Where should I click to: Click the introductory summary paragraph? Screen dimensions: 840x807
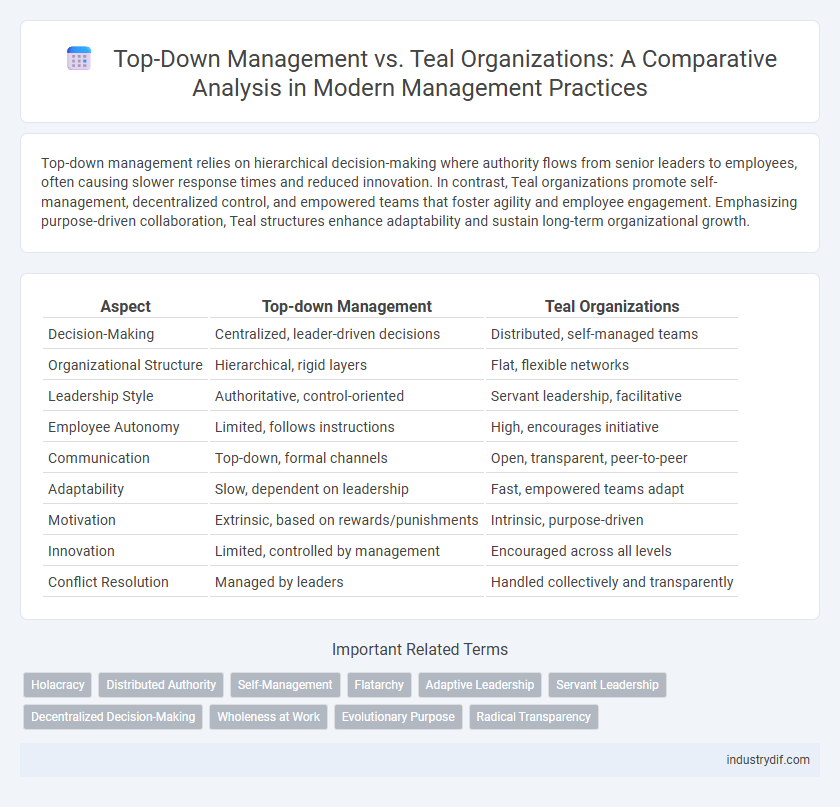point(420,192)
